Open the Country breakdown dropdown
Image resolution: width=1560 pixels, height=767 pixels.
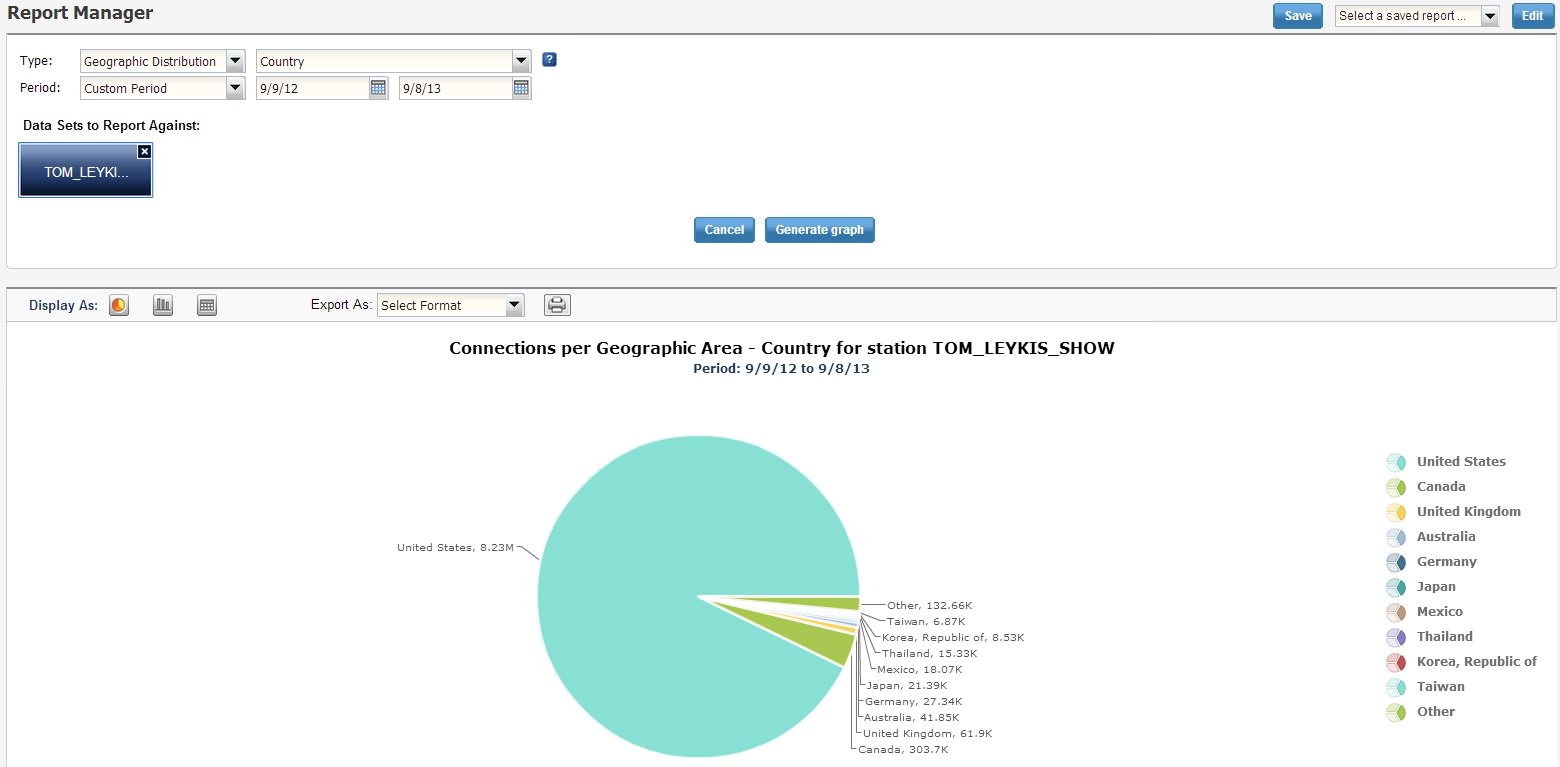[393, 61]
